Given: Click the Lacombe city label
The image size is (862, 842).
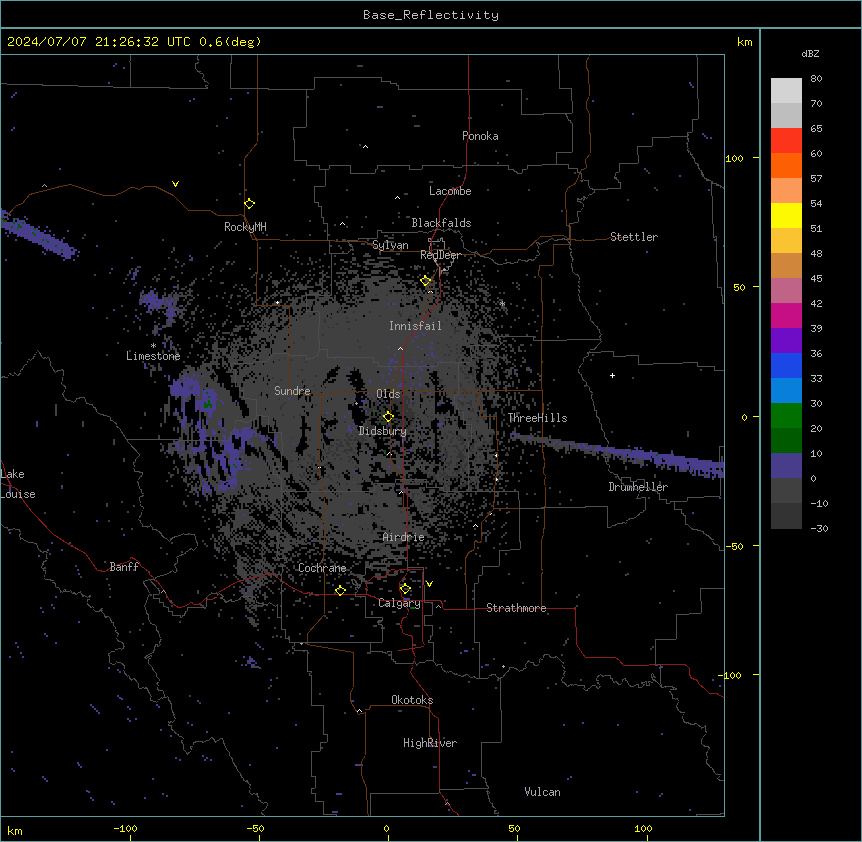Looking at the screenshot, I should click(450, 191).
